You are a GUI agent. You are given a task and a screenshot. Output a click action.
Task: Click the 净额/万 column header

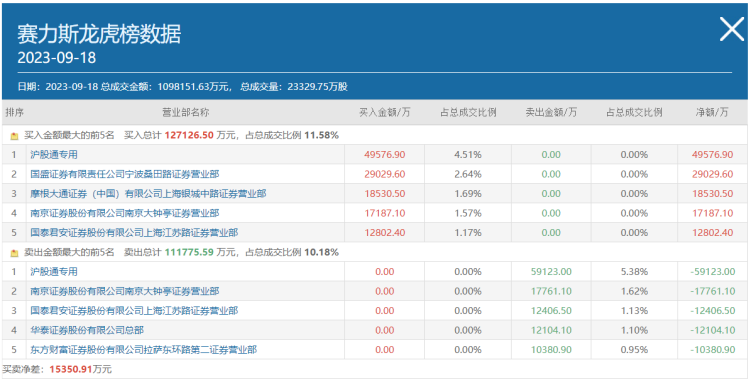pos(712,113)
